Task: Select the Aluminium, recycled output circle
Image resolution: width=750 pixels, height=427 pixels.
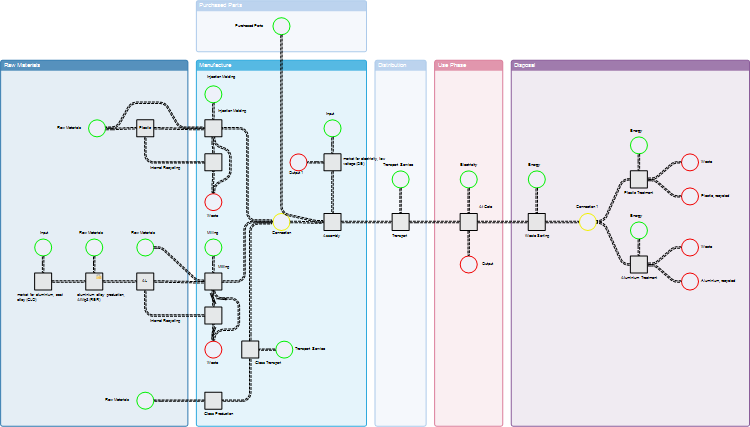Action: click(690, 281)
